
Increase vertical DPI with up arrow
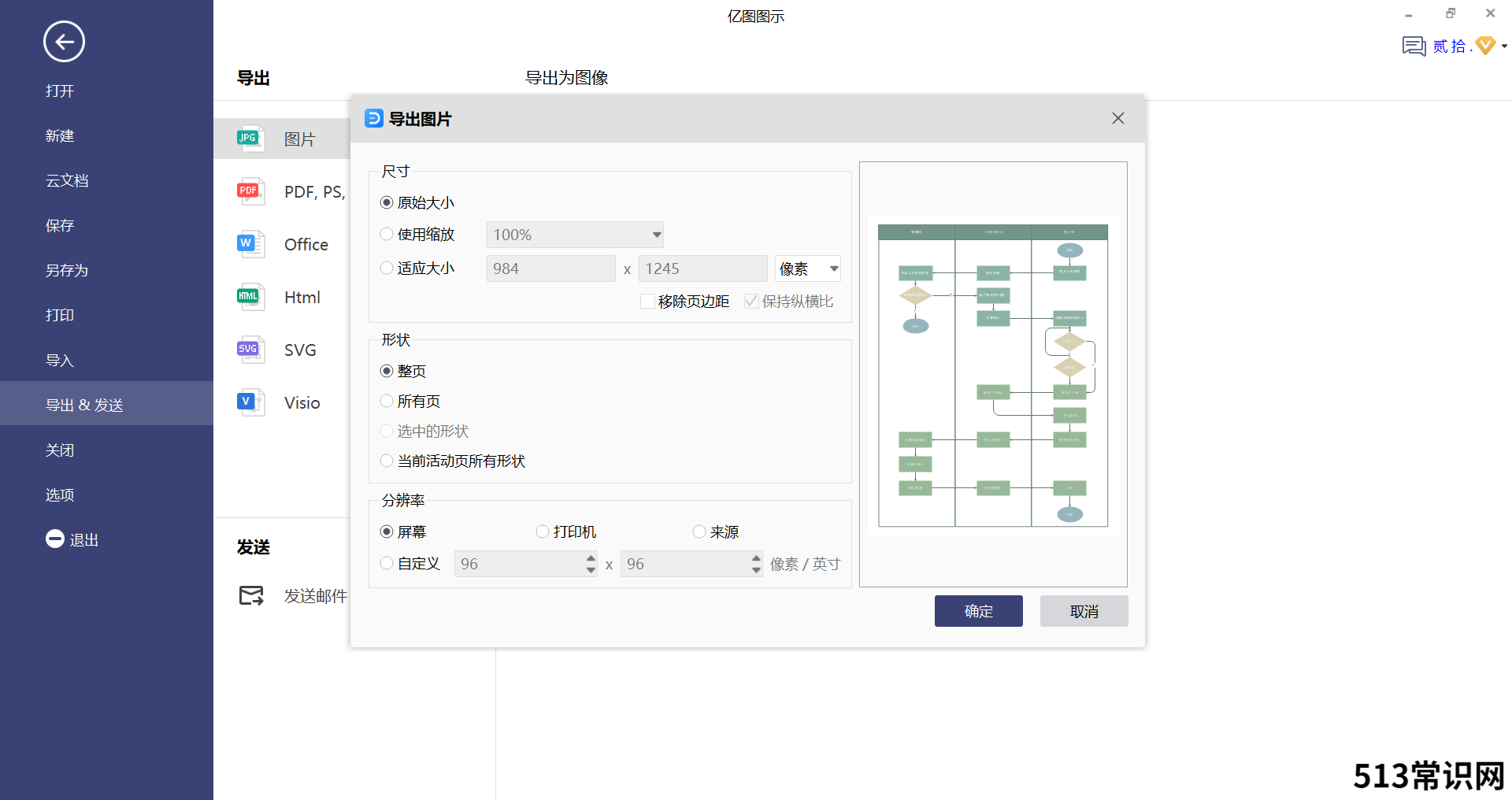tap(756, 557)
